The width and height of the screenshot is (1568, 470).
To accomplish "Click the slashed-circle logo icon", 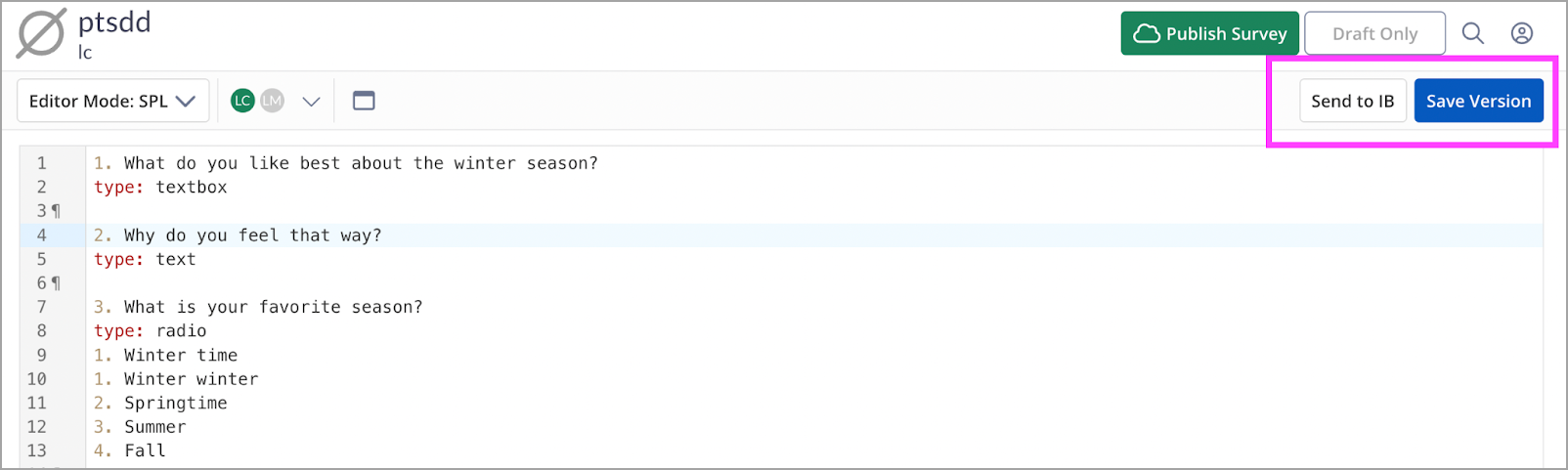I will 41,32.
